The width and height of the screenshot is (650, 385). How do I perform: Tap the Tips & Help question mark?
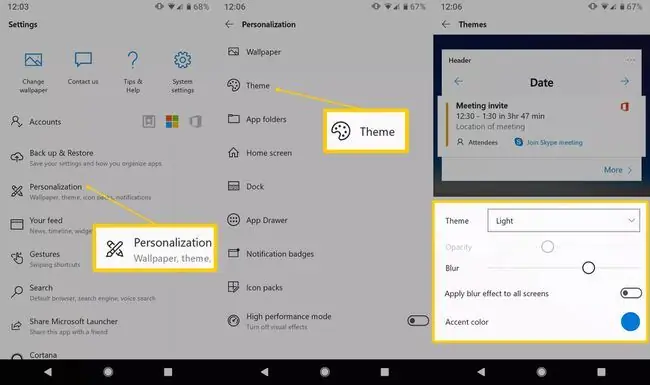[133, 60]
